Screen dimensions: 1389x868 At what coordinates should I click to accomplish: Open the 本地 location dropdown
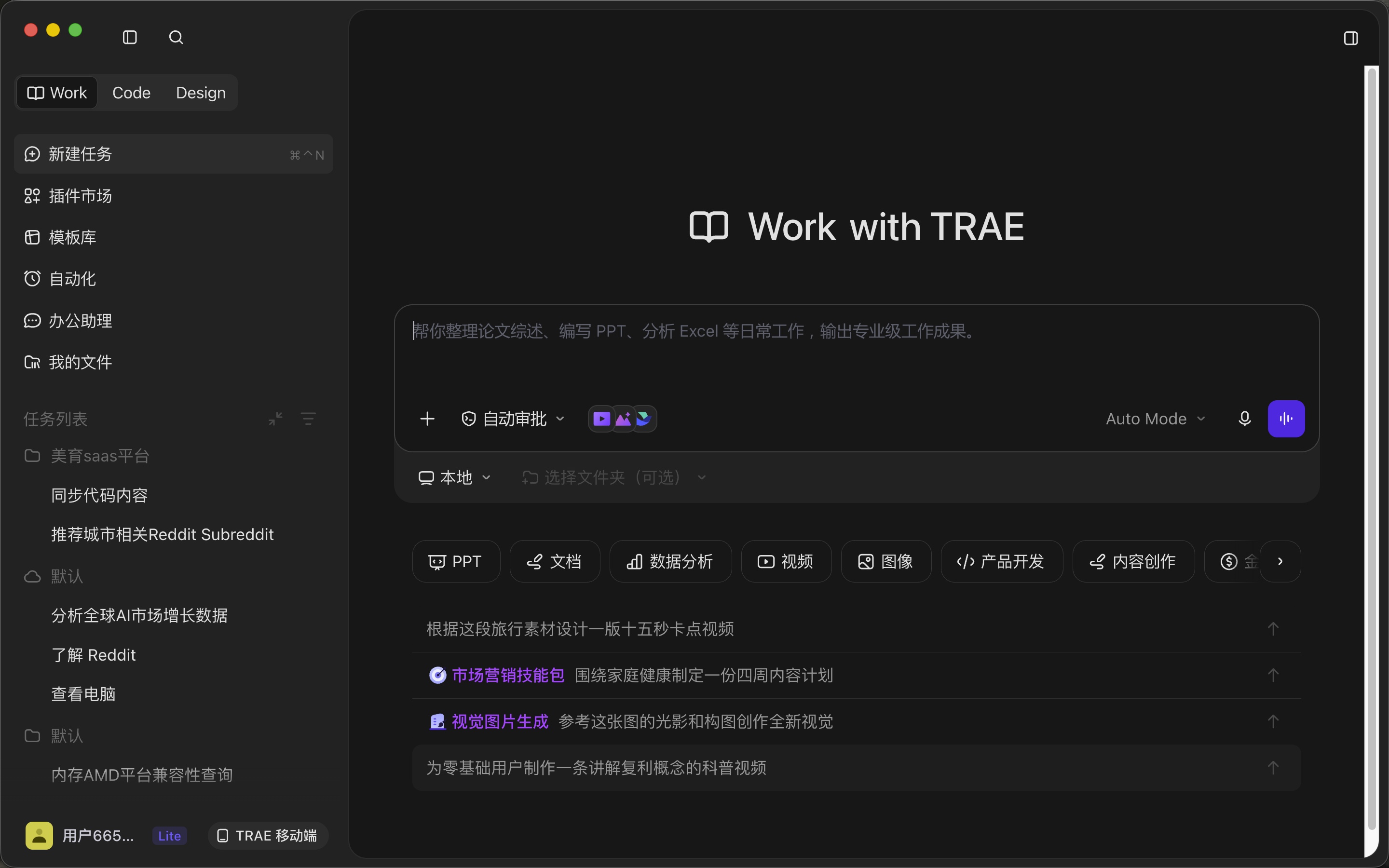455,477
